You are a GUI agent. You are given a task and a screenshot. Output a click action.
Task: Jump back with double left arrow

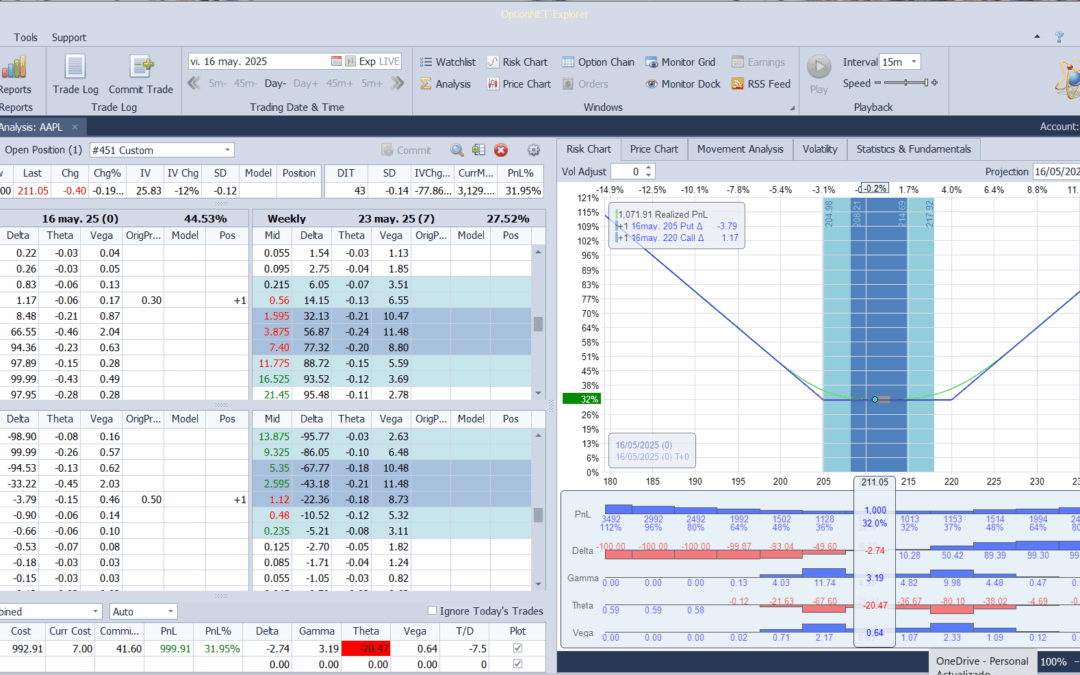coord(194,83)
